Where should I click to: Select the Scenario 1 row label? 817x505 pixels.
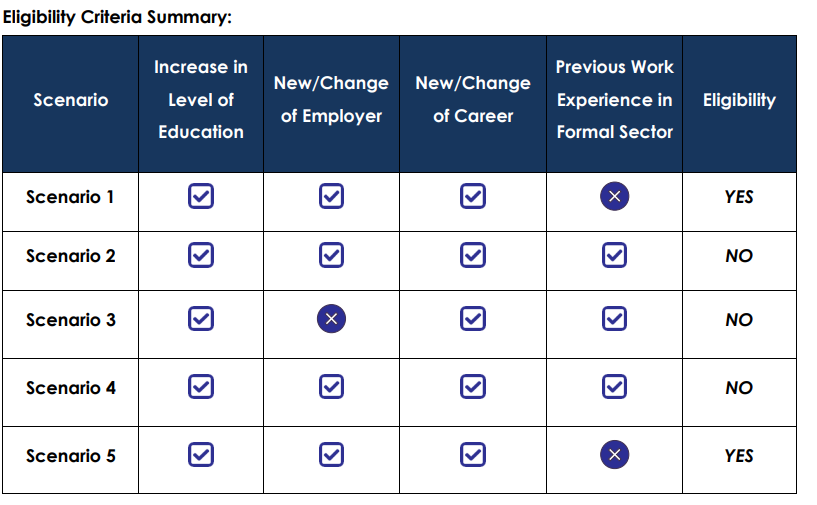pos(70,197)
